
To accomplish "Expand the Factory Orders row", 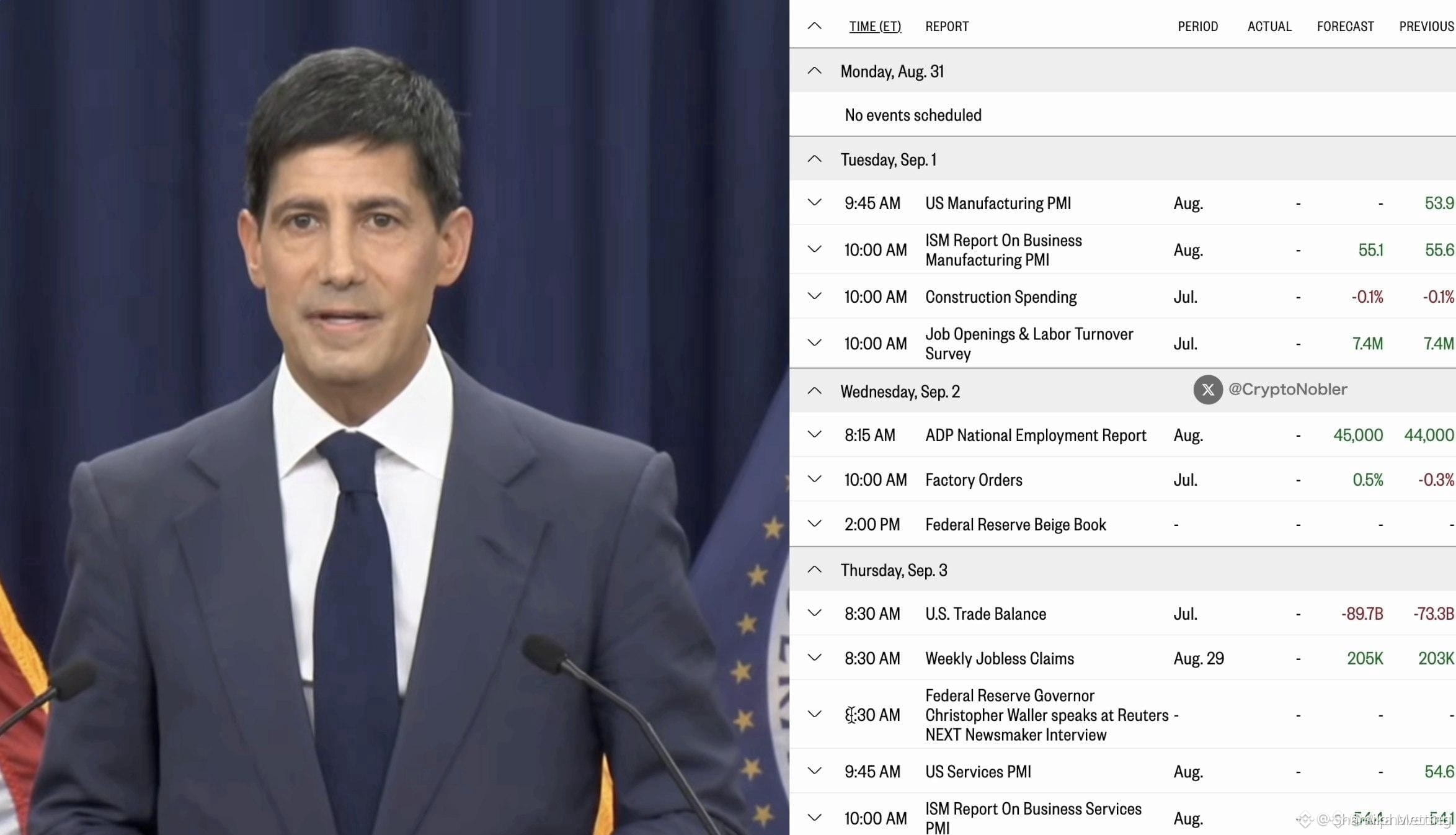I will click(x=814, y=479).
